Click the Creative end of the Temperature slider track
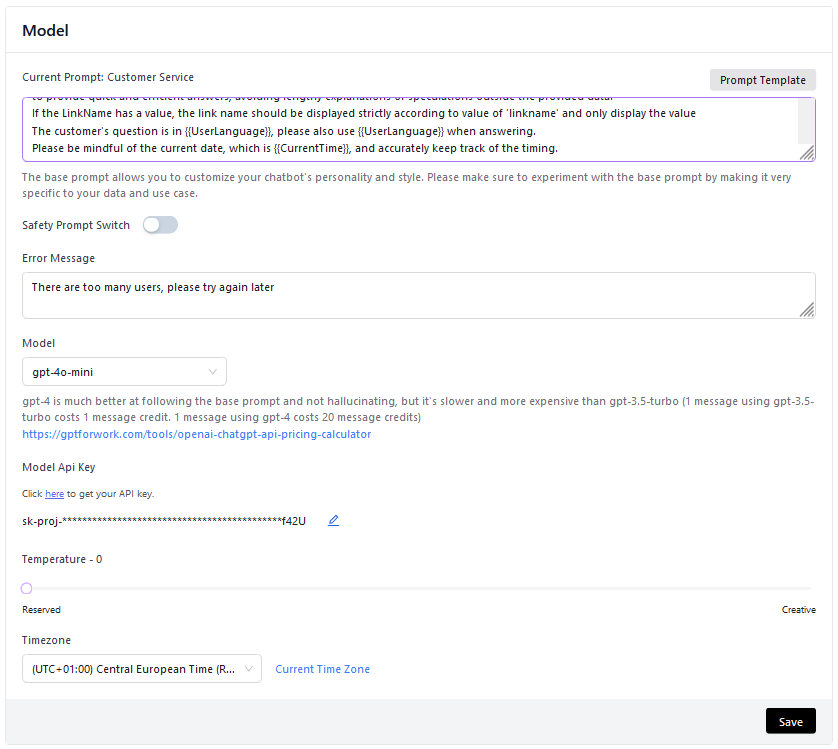This screenshot has width=838, height=749. pos(808,588)
